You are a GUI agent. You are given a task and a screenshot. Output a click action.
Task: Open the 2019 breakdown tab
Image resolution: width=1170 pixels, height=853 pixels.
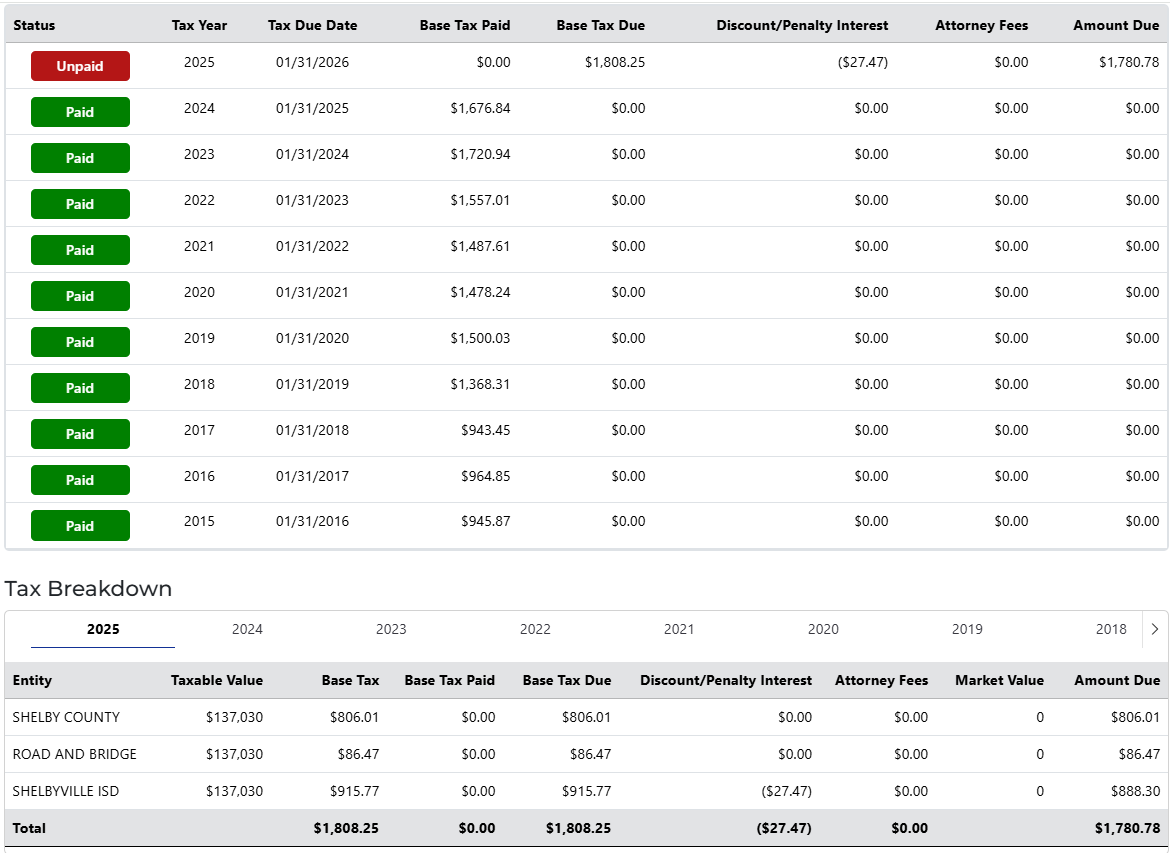pyautogui.click(x=967, y=629)
